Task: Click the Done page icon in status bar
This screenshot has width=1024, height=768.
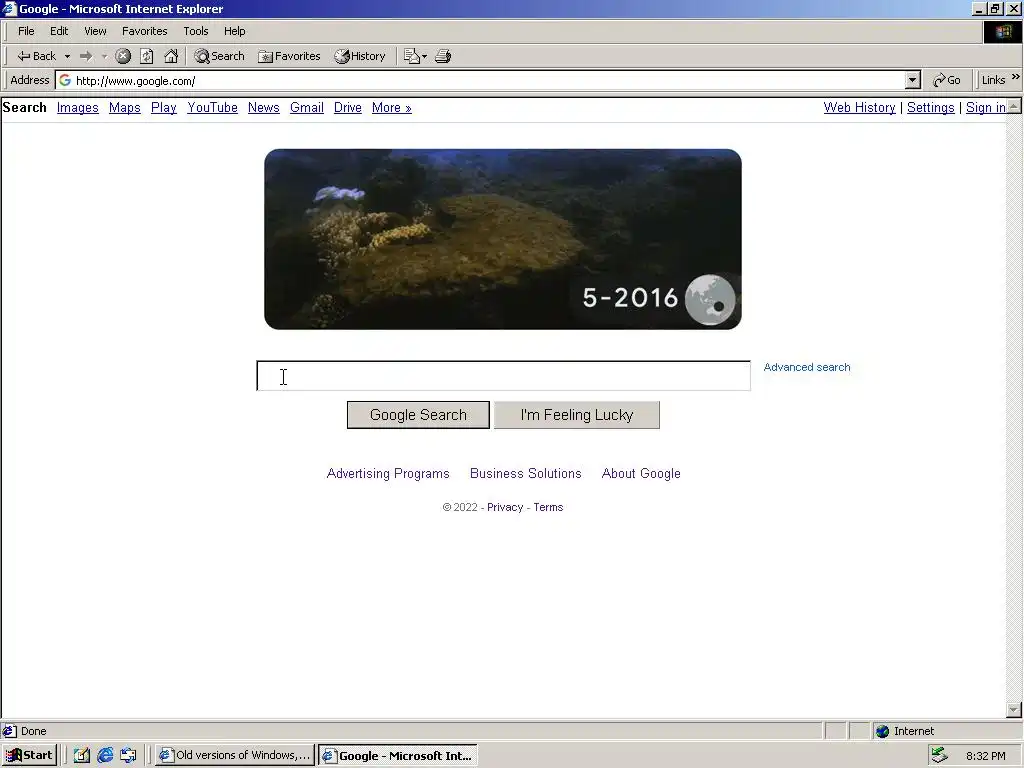Action: (9, 731)
